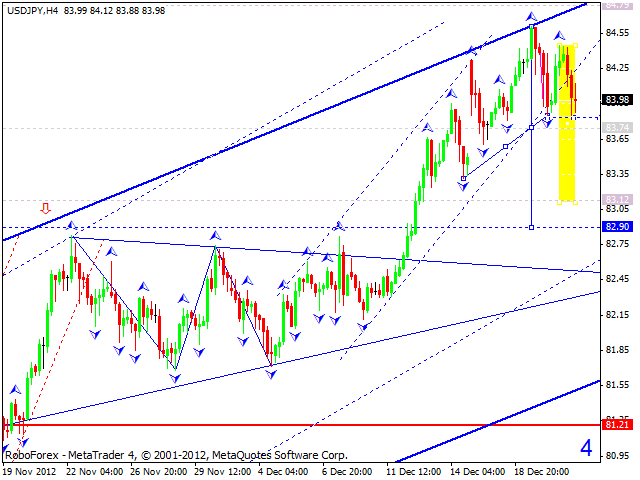Click the 82.15 price scale value

617,315
